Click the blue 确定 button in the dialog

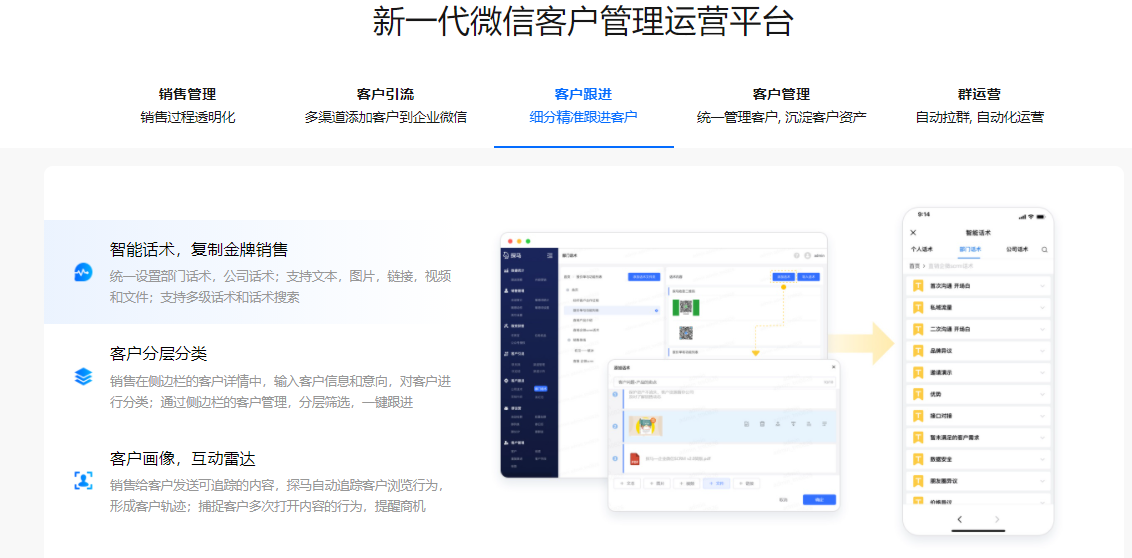[x=819, y=500]
